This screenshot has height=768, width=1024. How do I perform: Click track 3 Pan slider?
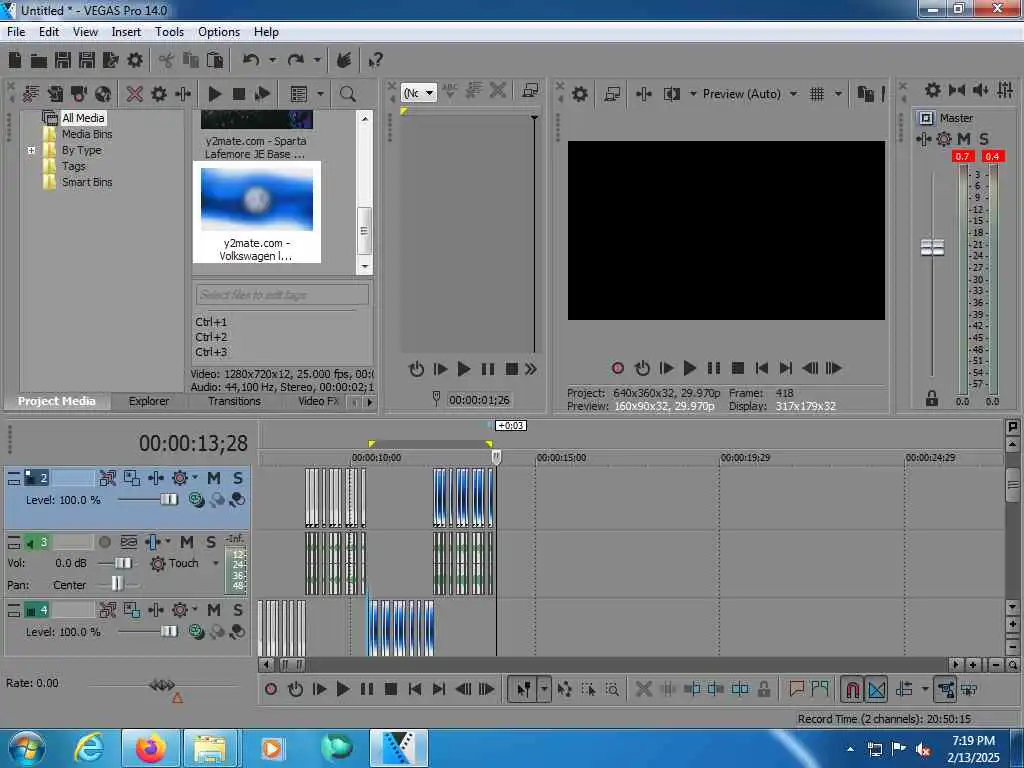[117, 584]
